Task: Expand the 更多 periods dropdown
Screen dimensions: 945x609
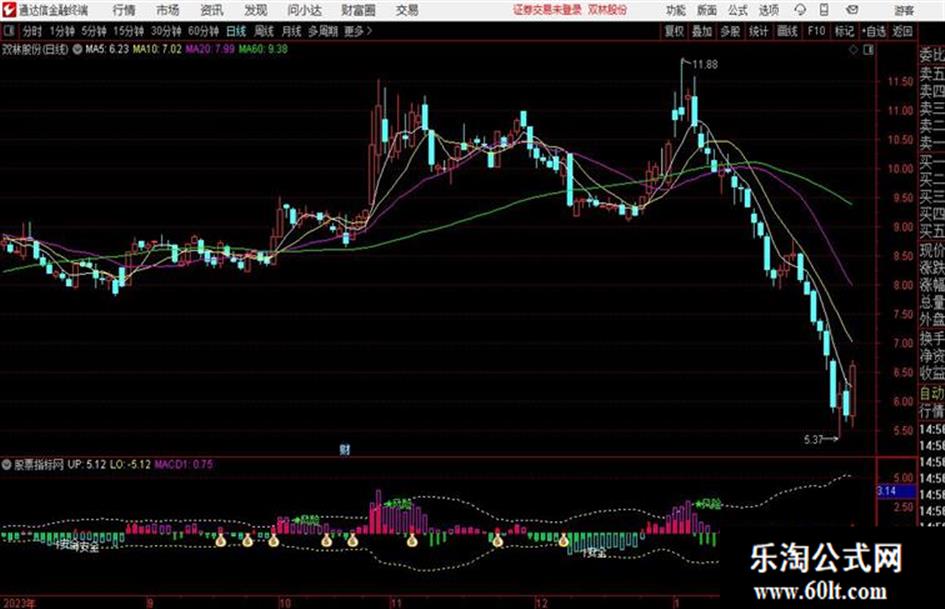Action: pos(358,31)
